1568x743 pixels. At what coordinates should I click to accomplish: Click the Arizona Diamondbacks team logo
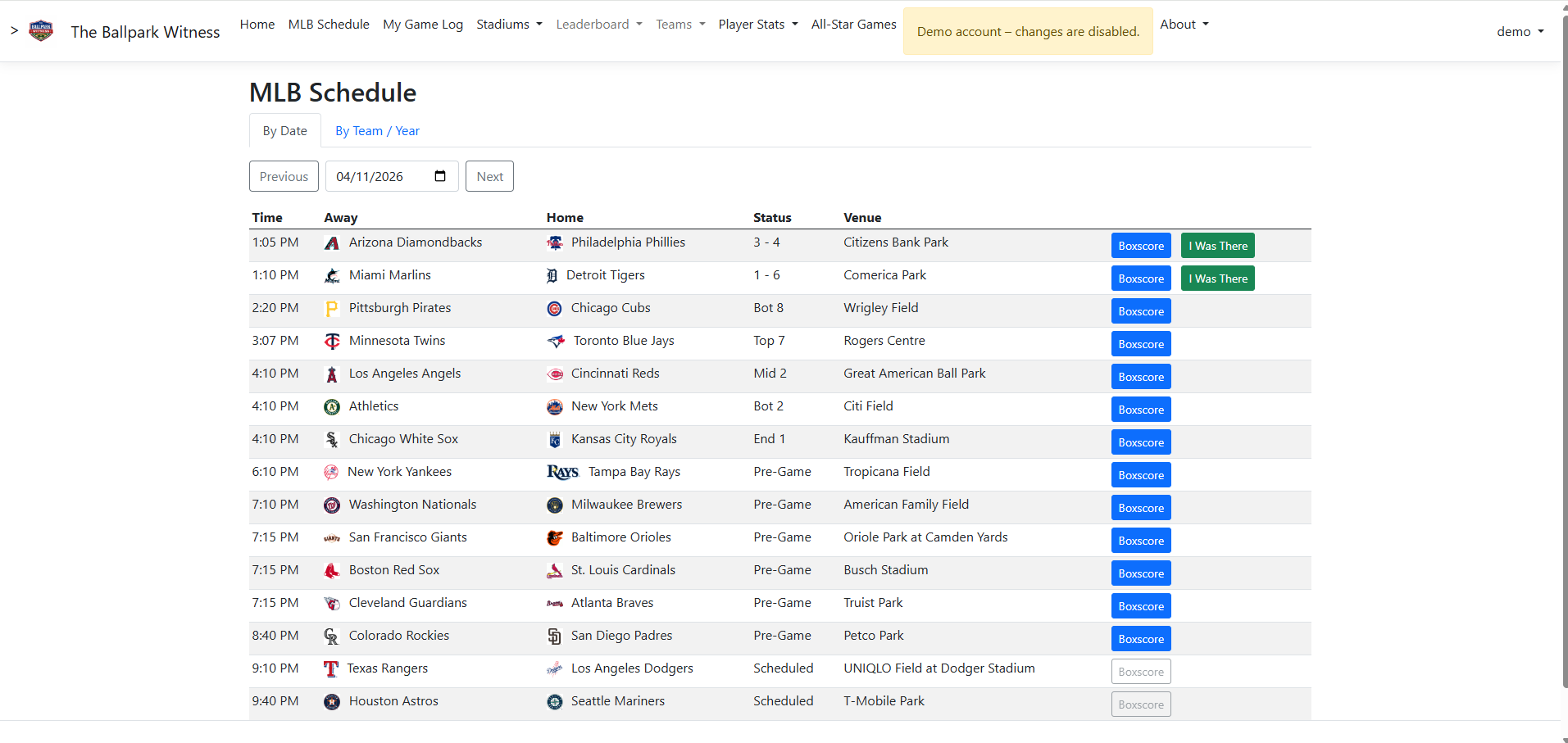[332, 243]
